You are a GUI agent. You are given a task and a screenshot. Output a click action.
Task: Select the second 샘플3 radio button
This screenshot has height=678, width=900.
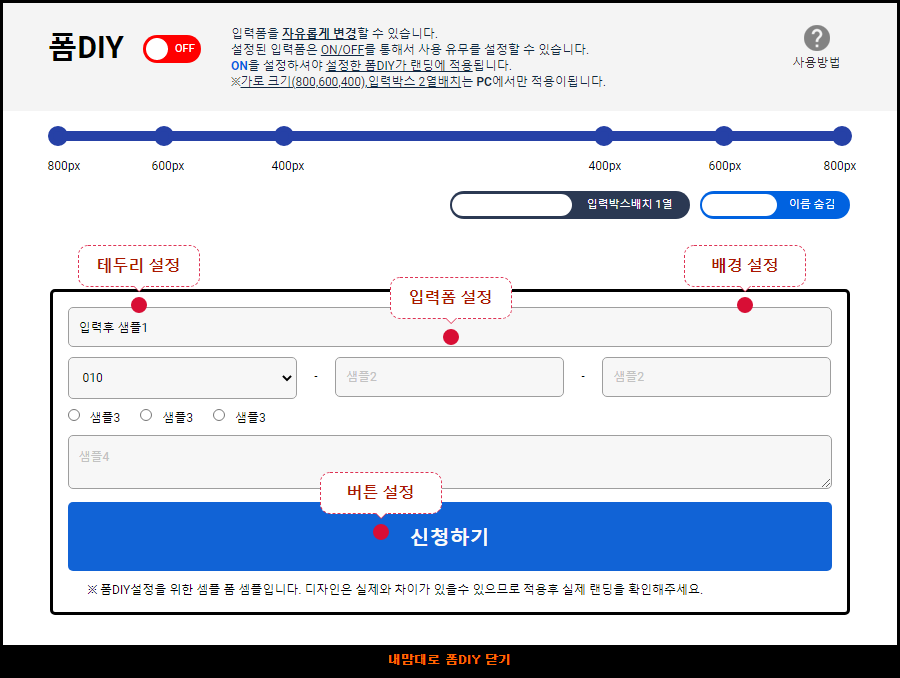coord(146,416)
